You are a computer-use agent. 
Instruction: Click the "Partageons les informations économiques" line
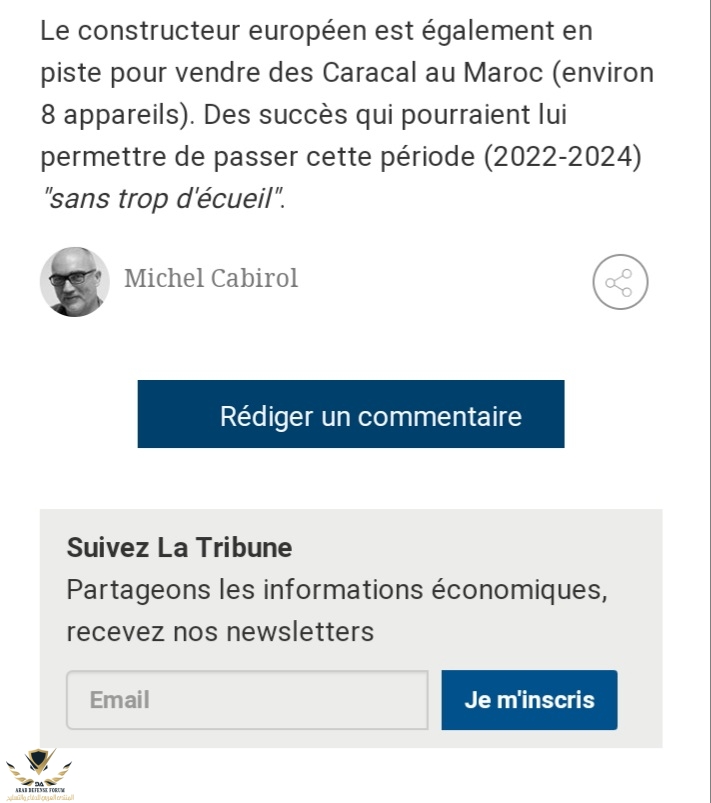coord(336,589)
